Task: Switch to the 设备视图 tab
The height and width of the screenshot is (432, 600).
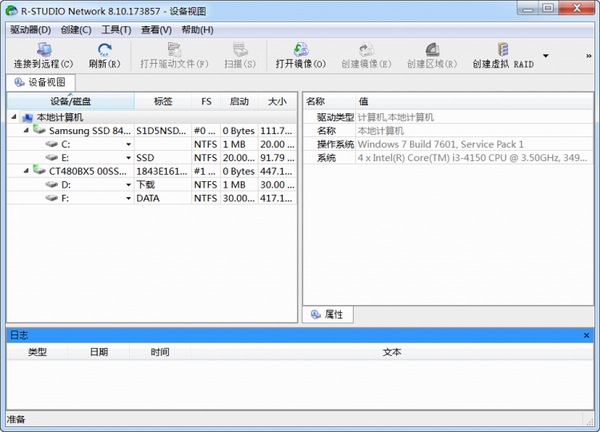Action: [41, 82]
